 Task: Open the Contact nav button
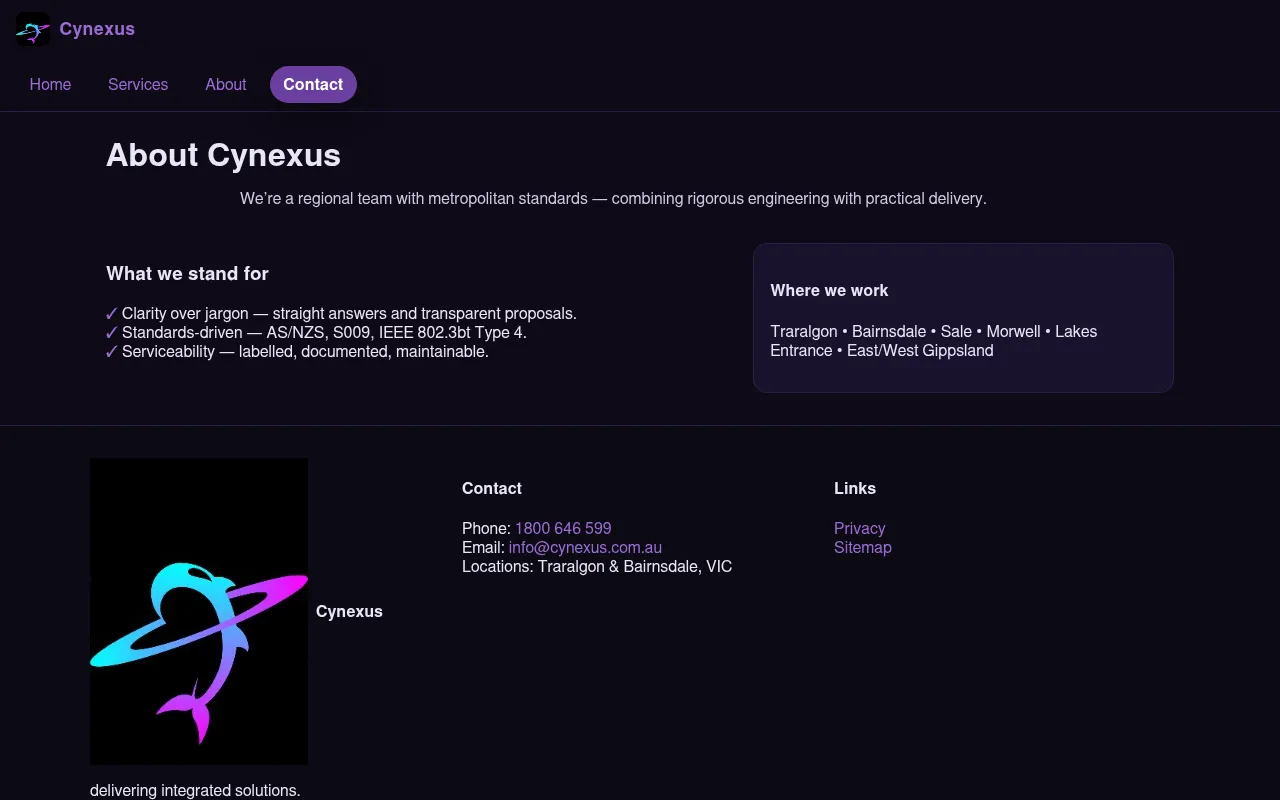[313, 84]
